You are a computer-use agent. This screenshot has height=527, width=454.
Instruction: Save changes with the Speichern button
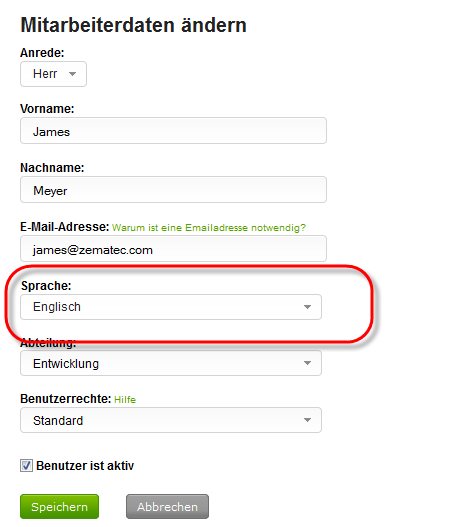pos(59,506)
